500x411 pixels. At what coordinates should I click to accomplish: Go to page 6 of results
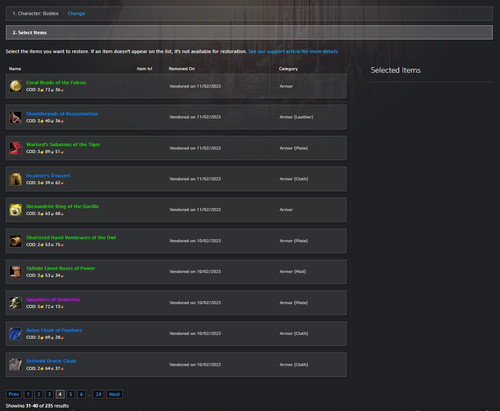tap(81, 394)
